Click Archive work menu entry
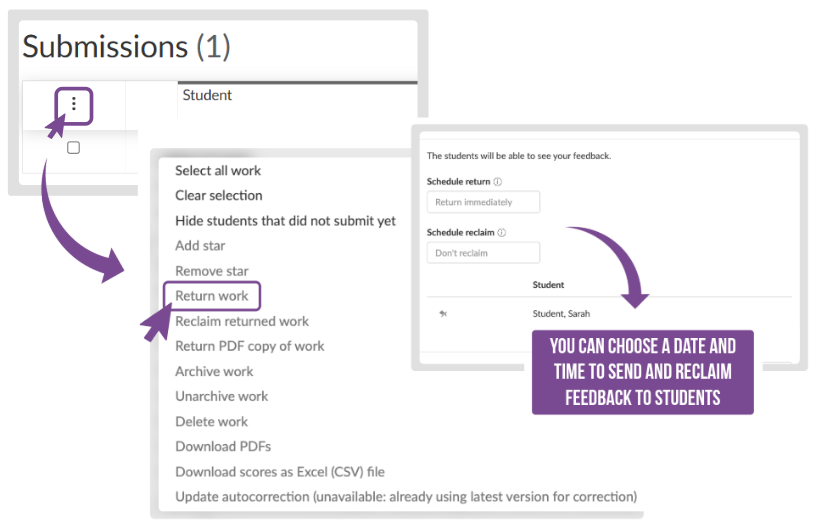817x528 pixels. click(212, 371)
